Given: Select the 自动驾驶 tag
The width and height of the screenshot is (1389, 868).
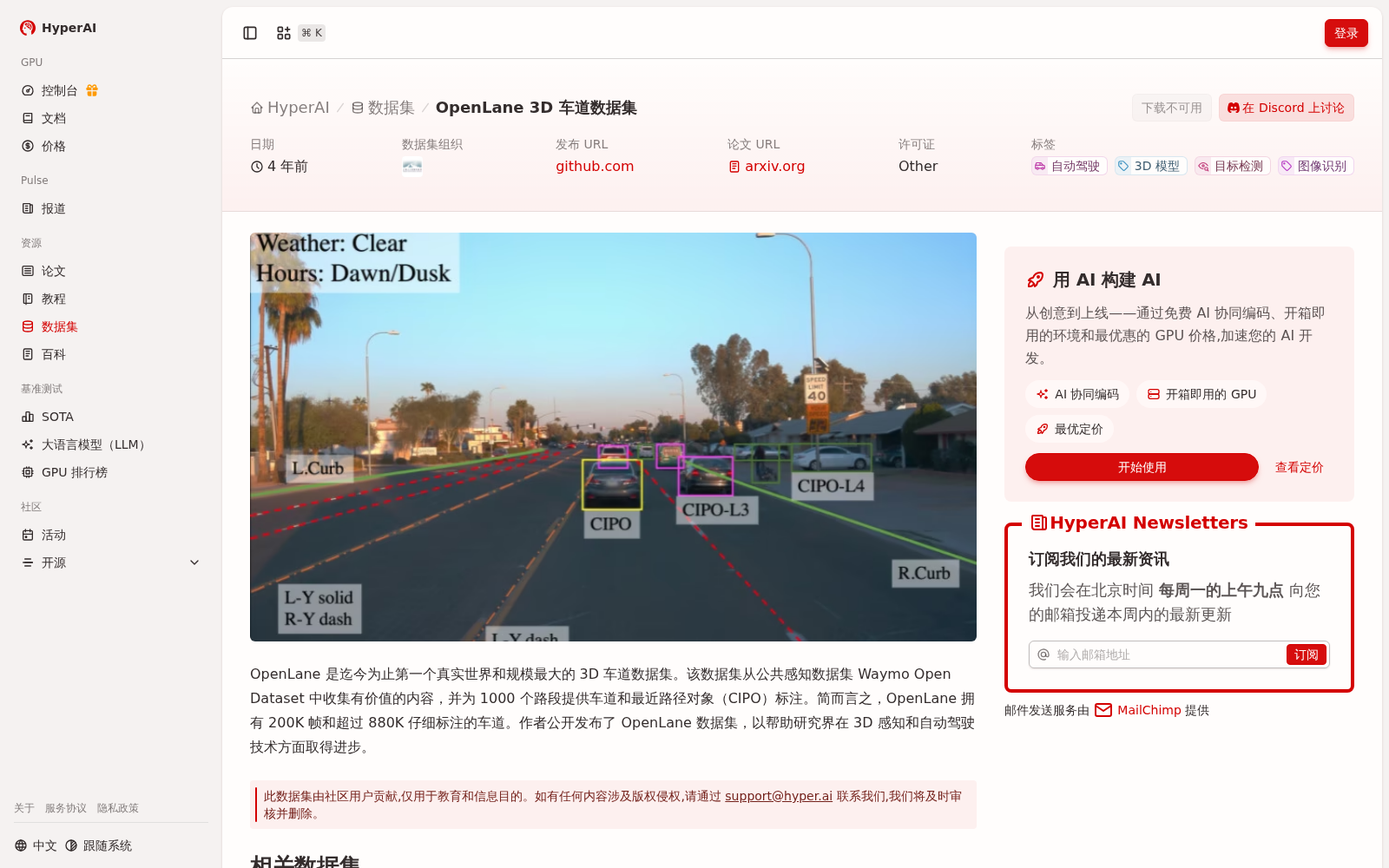Looking at the screenshot, I should [1069, 166].
